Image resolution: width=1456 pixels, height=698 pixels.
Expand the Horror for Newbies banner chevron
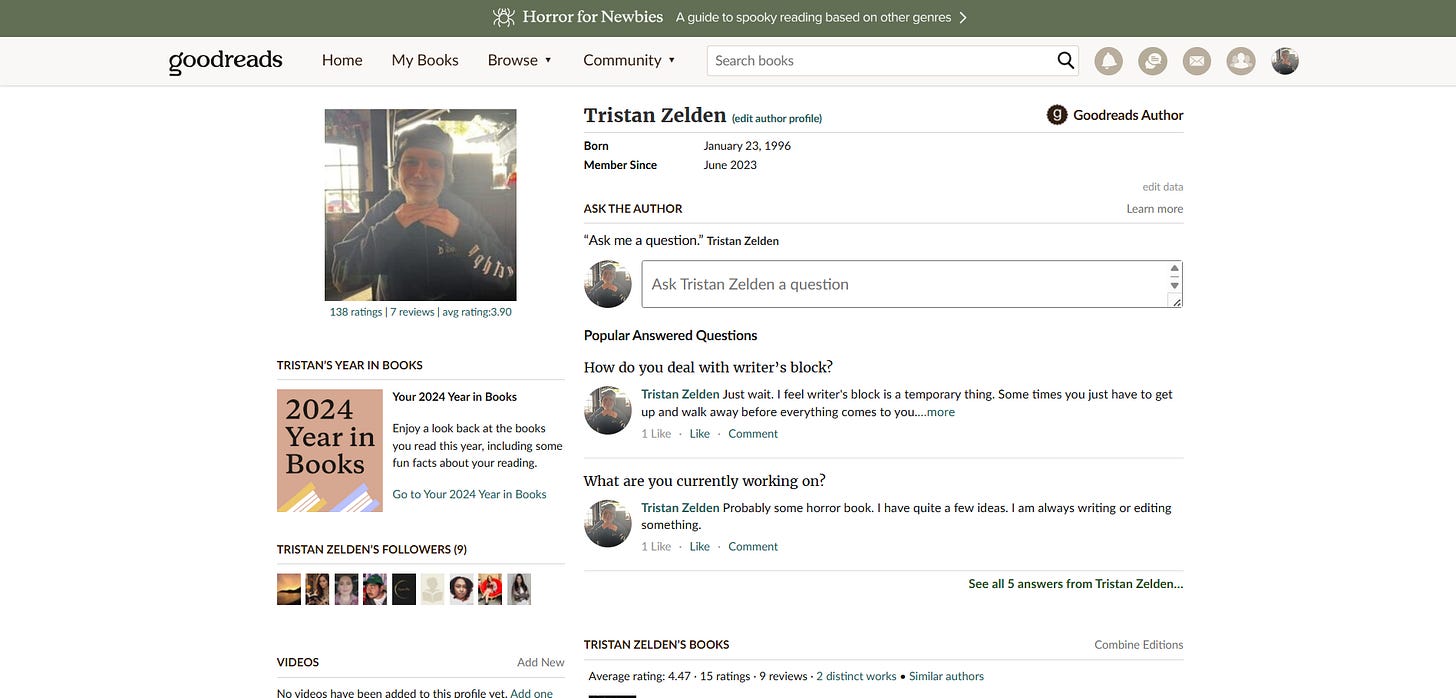point(962,17)
